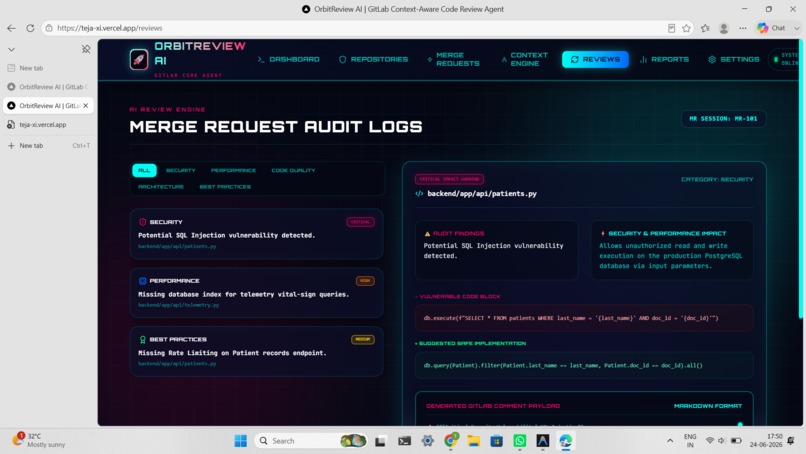Click the code brackets icon beside patients.py
The width and height of the screenshot is (806, 454).
click(x=419, y=194)
